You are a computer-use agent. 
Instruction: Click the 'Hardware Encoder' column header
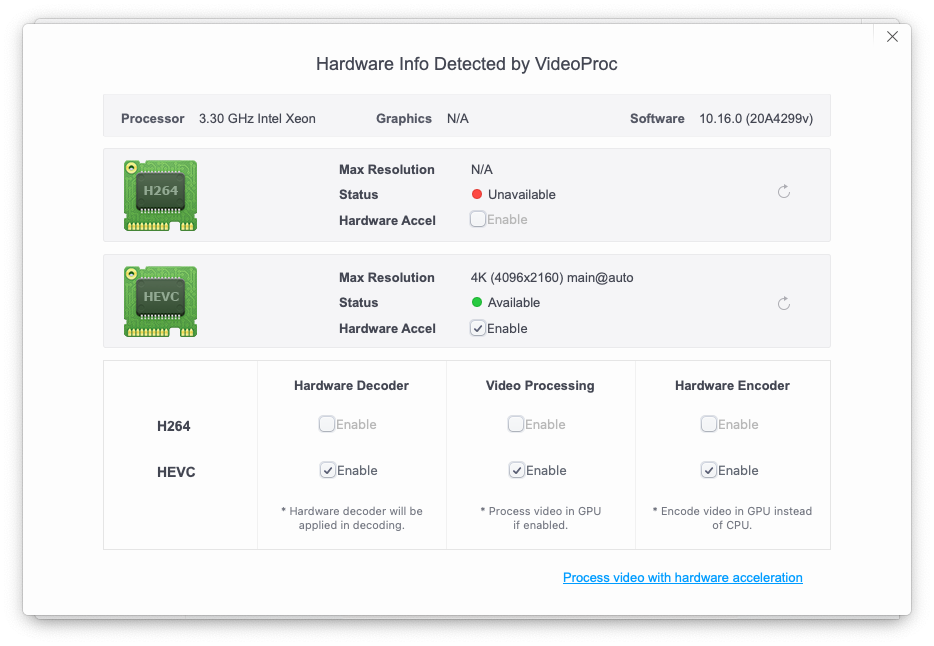(x=733, y=386)
